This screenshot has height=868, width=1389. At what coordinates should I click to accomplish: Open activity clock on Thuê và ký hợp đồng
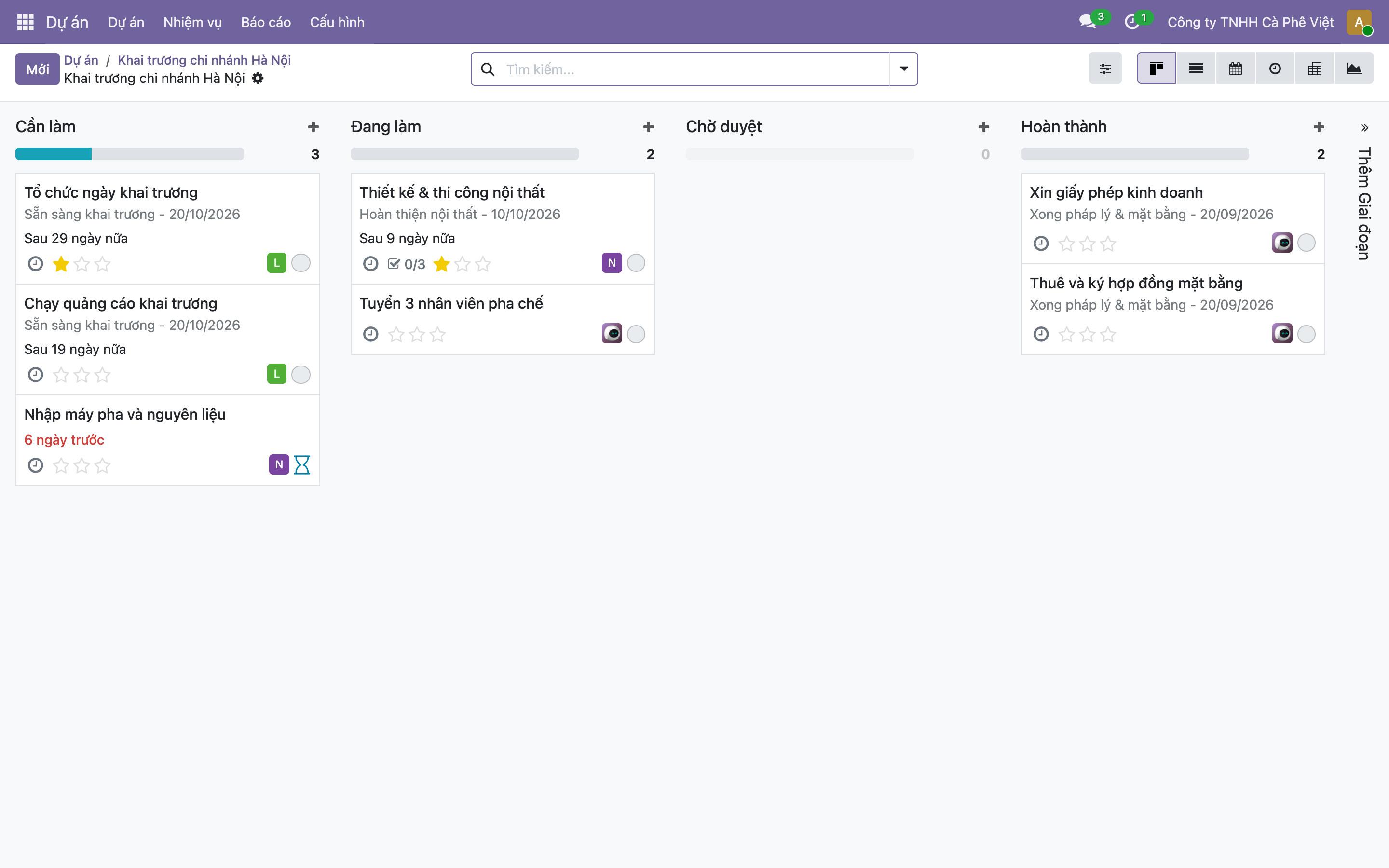click(1041, 334)
